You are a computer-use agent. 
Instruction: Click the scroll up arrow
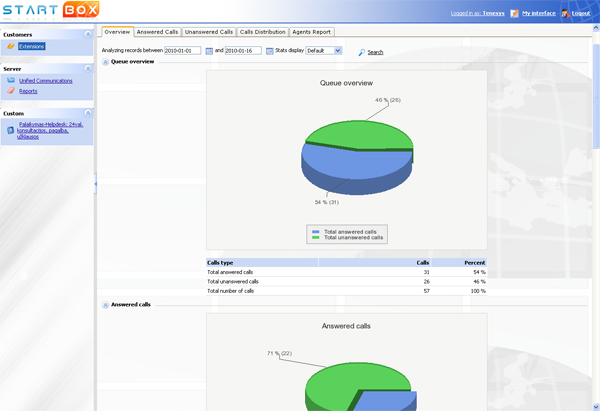pos(596,28)
